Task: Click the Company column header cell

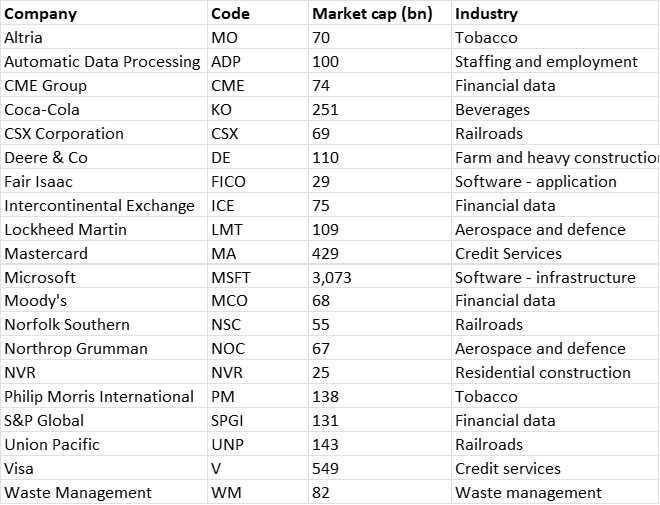Action: pos(41,14)
